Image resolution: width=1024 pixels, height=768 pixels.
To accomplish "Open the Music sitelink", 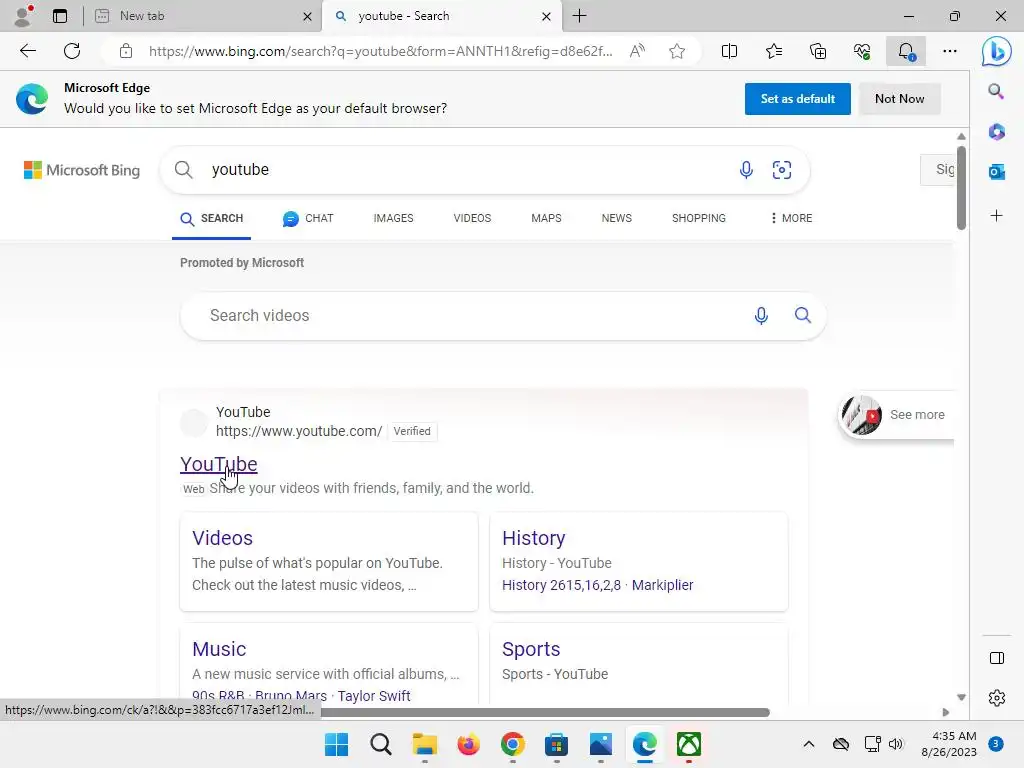I will (x=219, y=649).
